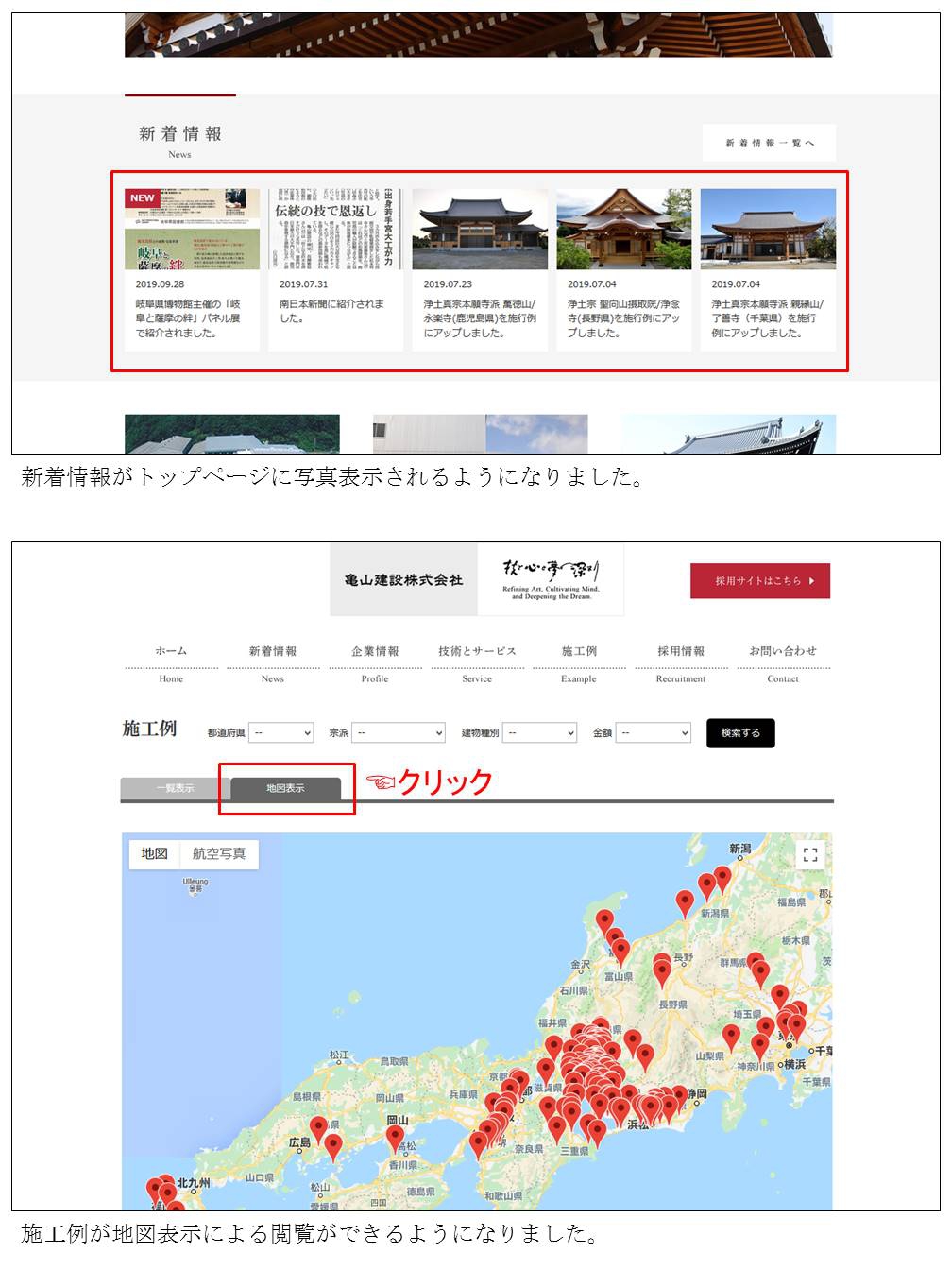The image size is (952, 1270).
Task: Open the 金額 dropdown
Action: (x=654, y=732)
